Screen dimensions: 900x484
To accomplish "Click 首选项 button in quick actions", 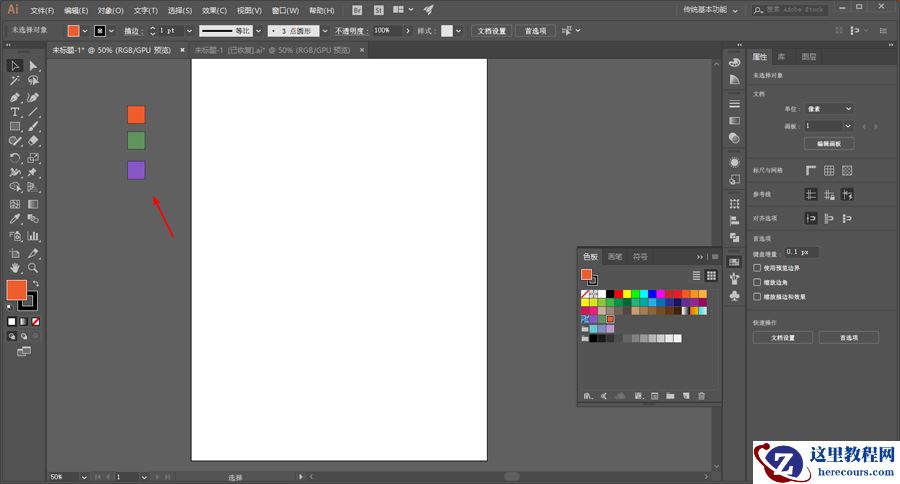I will [x=848, y=338].
